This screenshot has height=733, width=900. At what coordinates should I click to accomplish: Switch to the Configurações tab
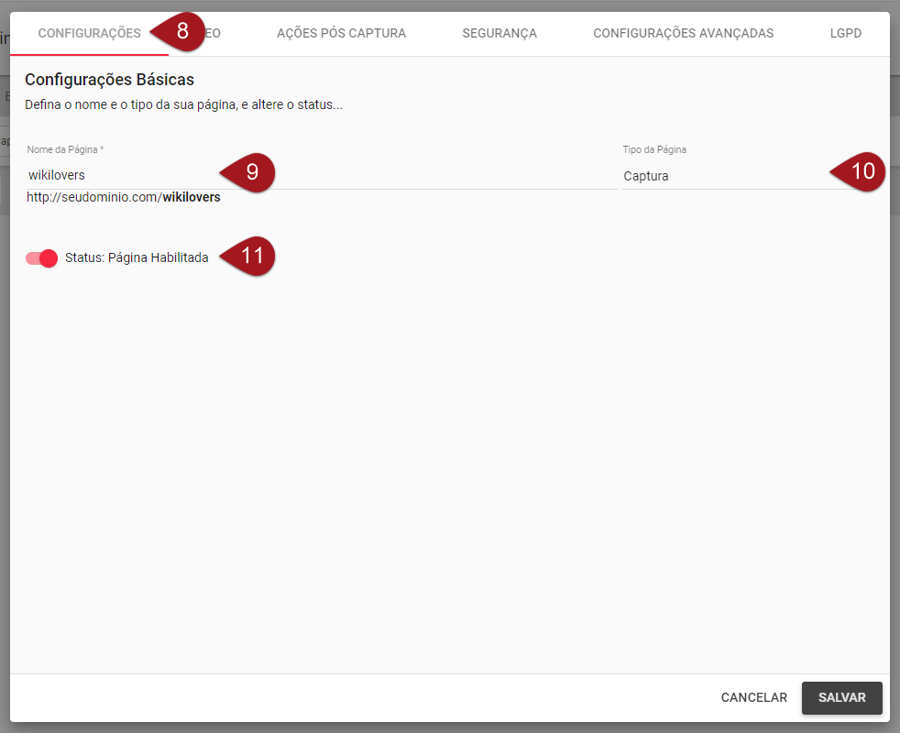pyautogui.click(x=88, y=33)
